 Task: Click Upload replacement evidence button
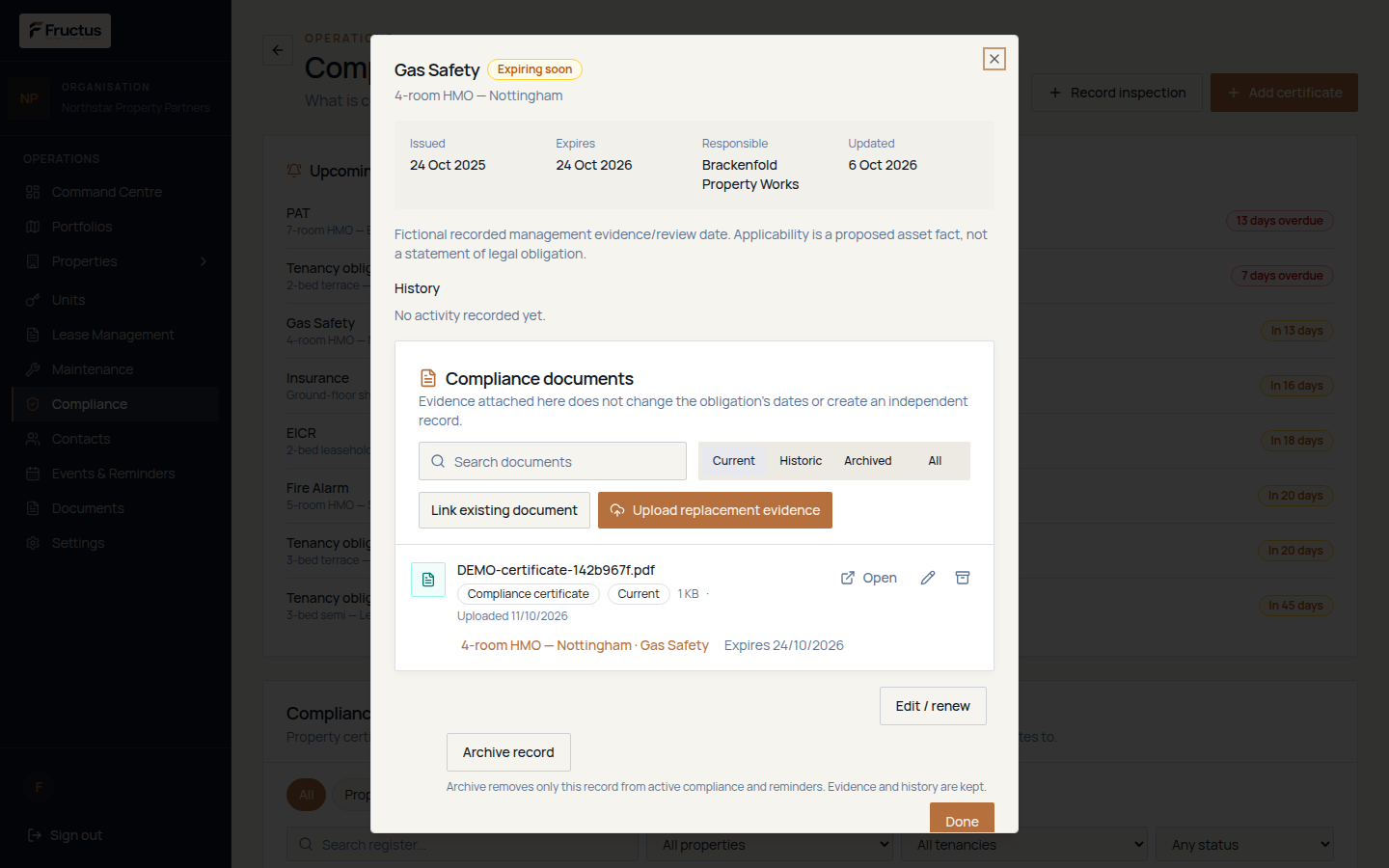[715, 510]
